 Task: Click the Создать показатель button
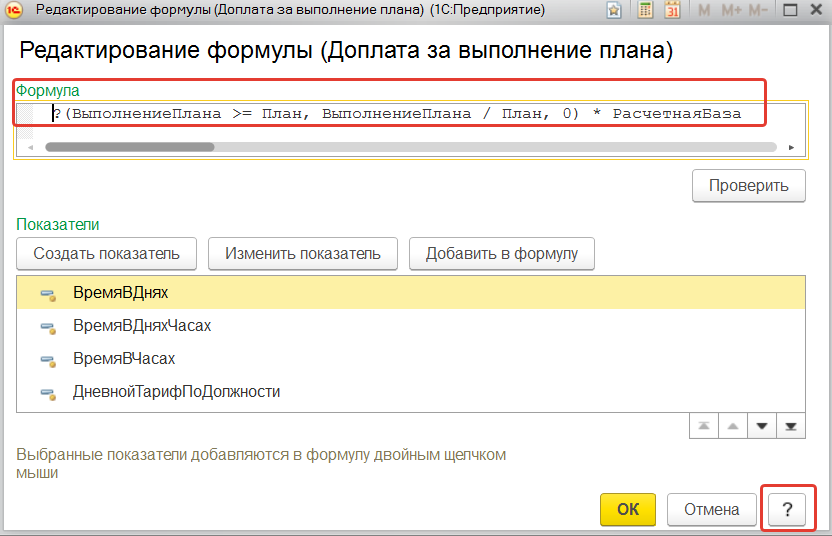point(107,254)
